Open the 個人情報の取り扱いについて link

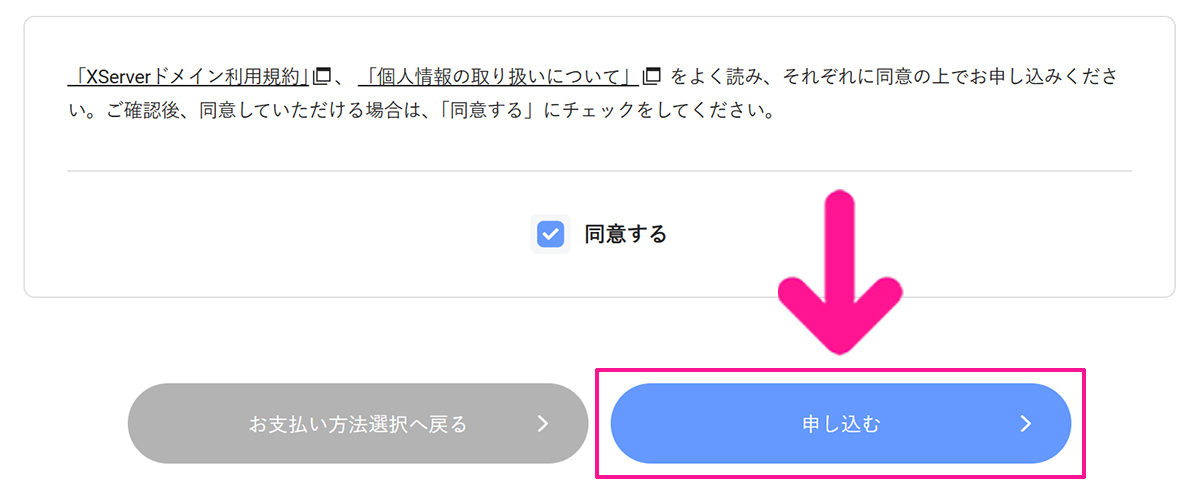[x=498, y=76]
